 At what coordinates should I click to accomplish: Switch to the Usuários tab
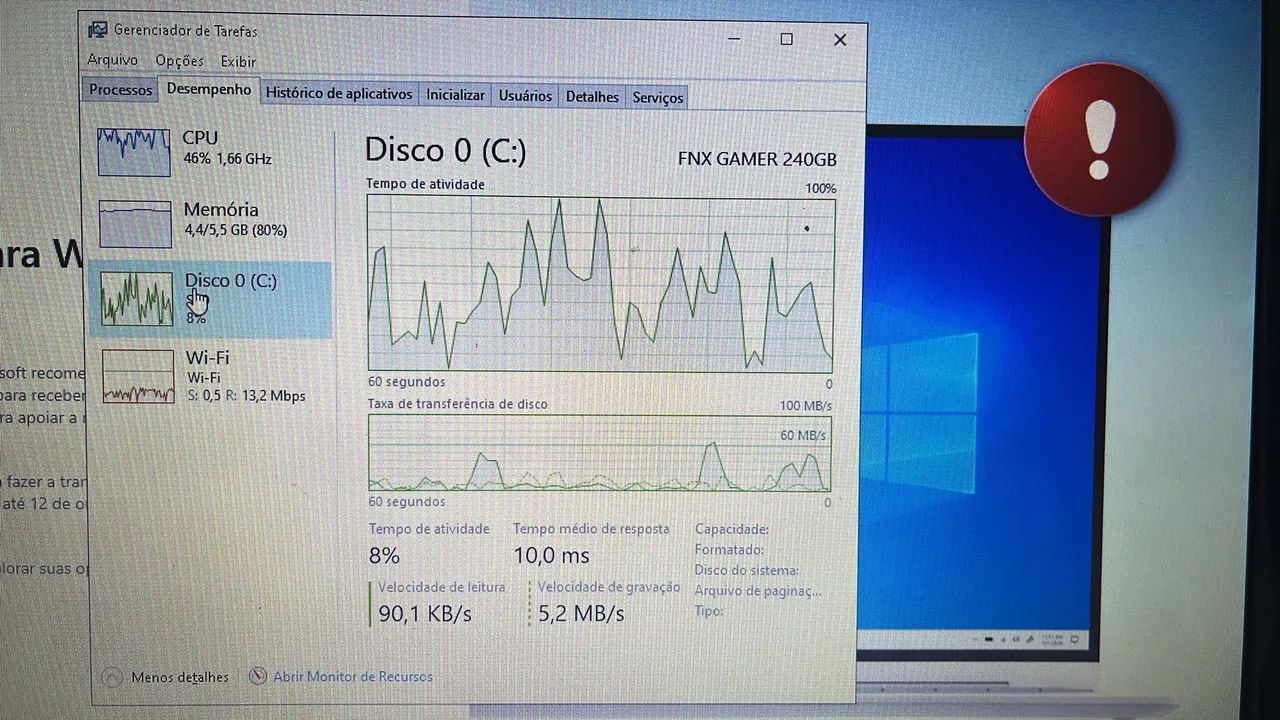[x=525, y=96]
